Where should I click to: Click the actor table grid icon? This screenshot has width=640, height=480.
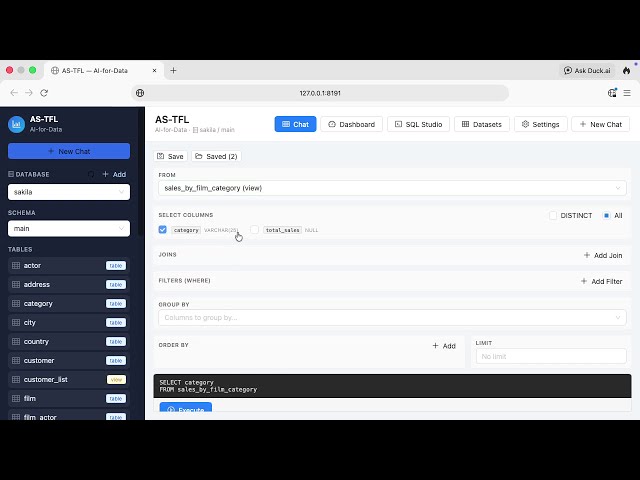[16, 266]
